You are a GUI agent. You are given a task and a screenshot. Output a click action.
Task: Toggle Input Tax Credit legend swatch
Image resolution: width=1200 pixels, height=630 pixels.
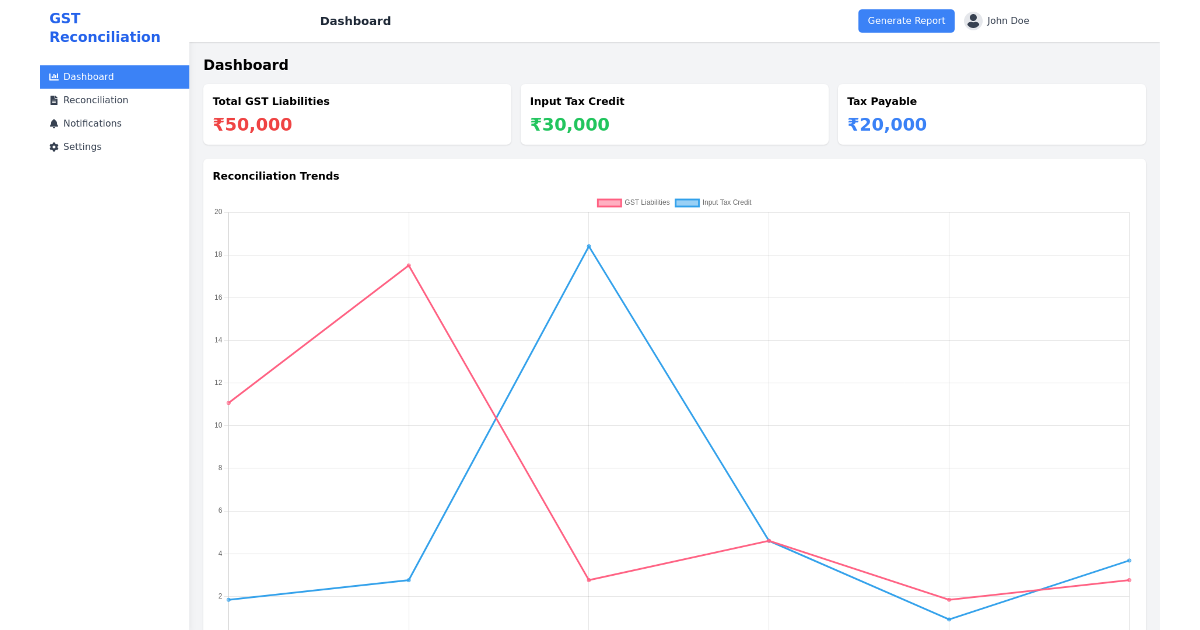point(687,203)
